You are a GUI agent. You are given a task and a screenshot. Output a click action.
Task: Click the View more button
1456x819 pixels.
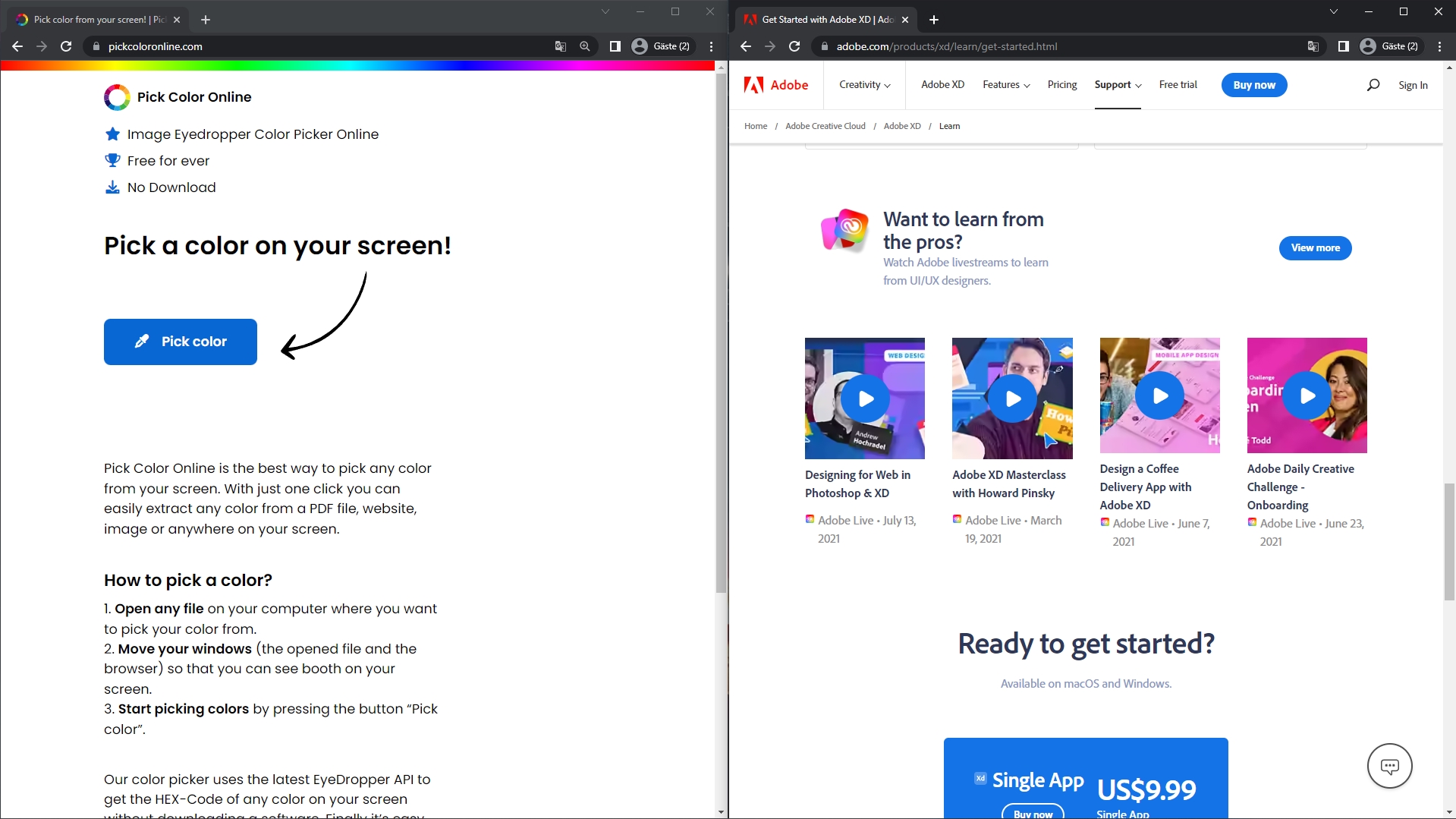1316,248
